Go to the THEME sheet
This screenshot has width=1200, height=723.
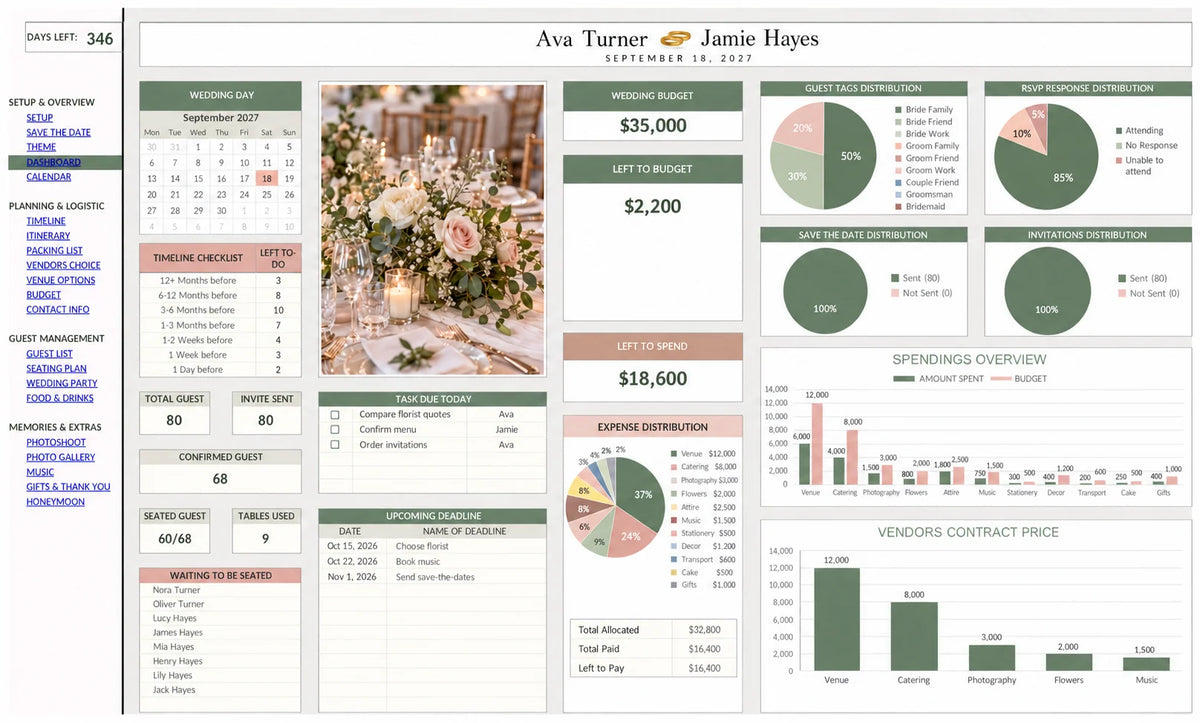tap(41, 147)
